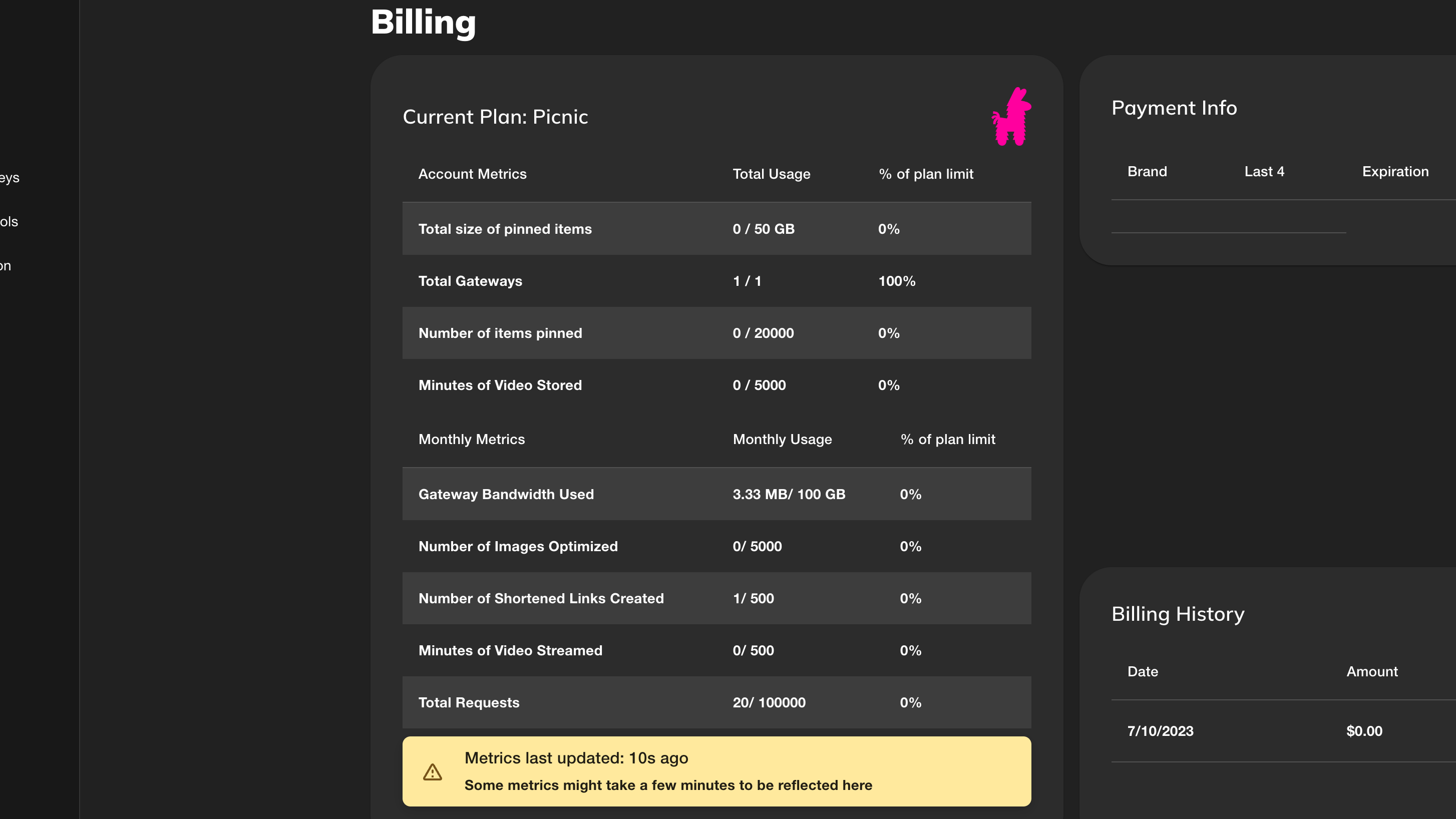
Task: Click the $0.00 amount in Billing History
Action: point(1364,731)
